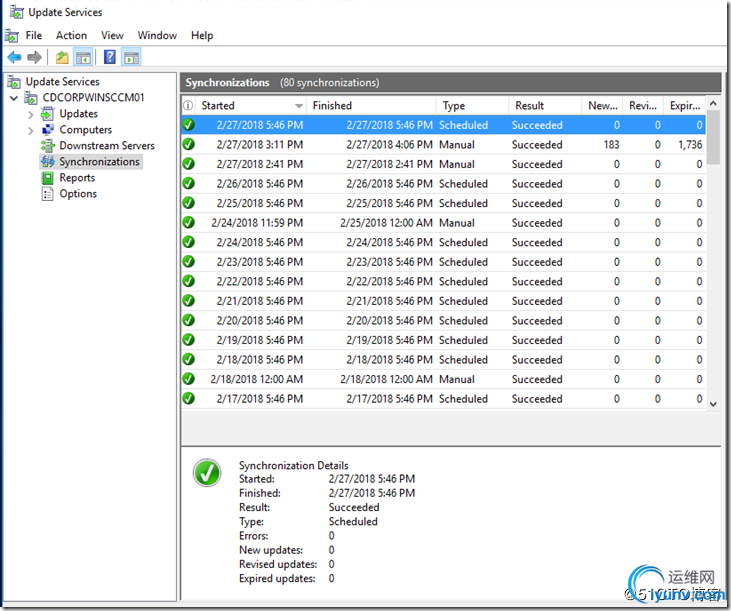The height and width of the screenshot is (611, 731).
Task: Click status icon of 2/20/2018 5:46 PM sync
Action: 188,321
